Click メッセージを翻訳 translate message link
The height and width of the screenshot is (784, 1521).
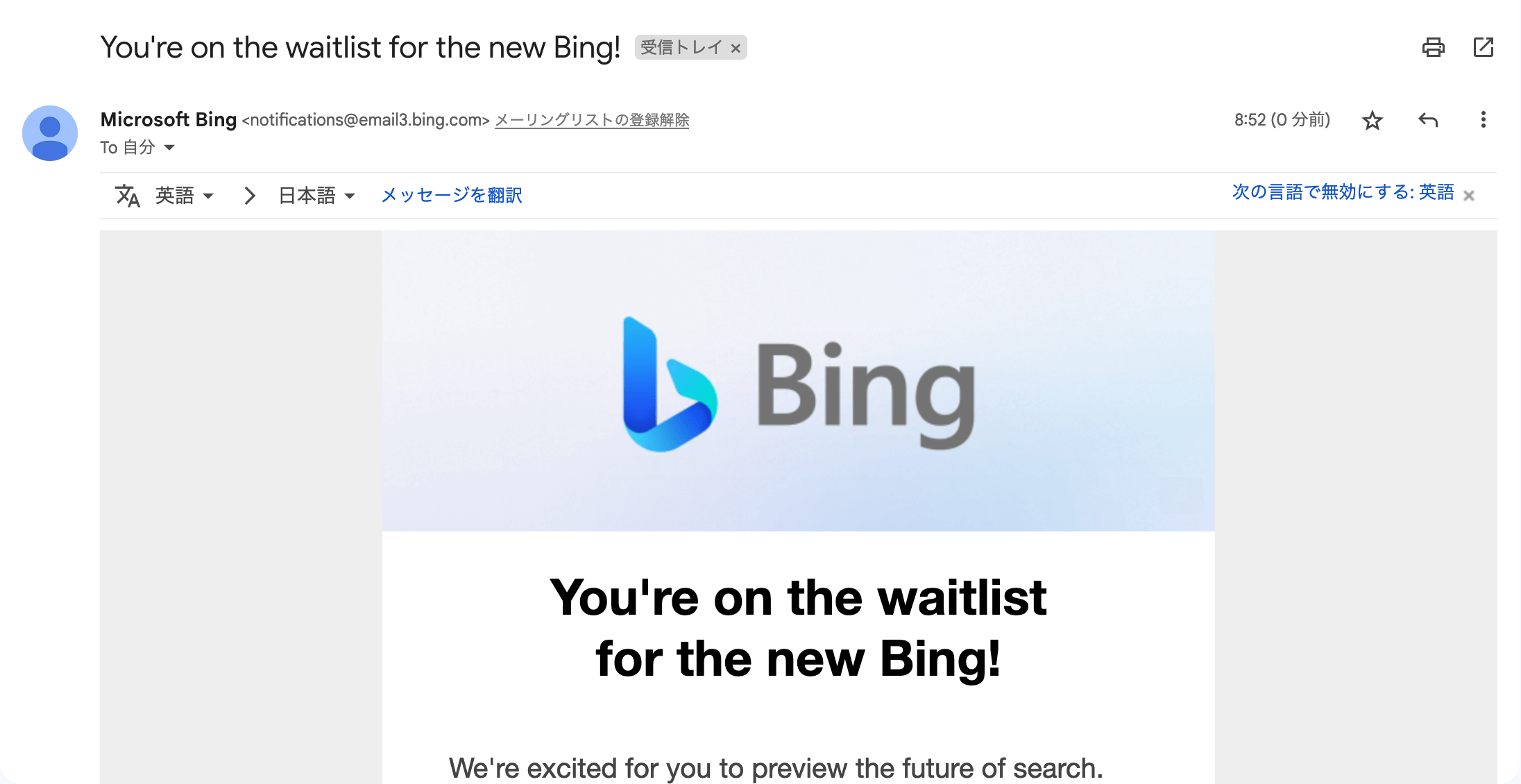pyautogui.click(x=453, y=194)
